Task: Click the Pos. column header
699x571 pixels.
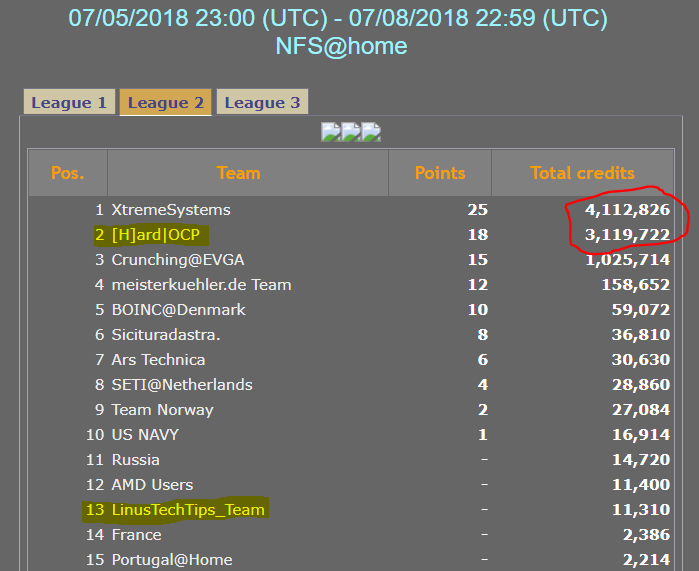Action: coord(68,173)
